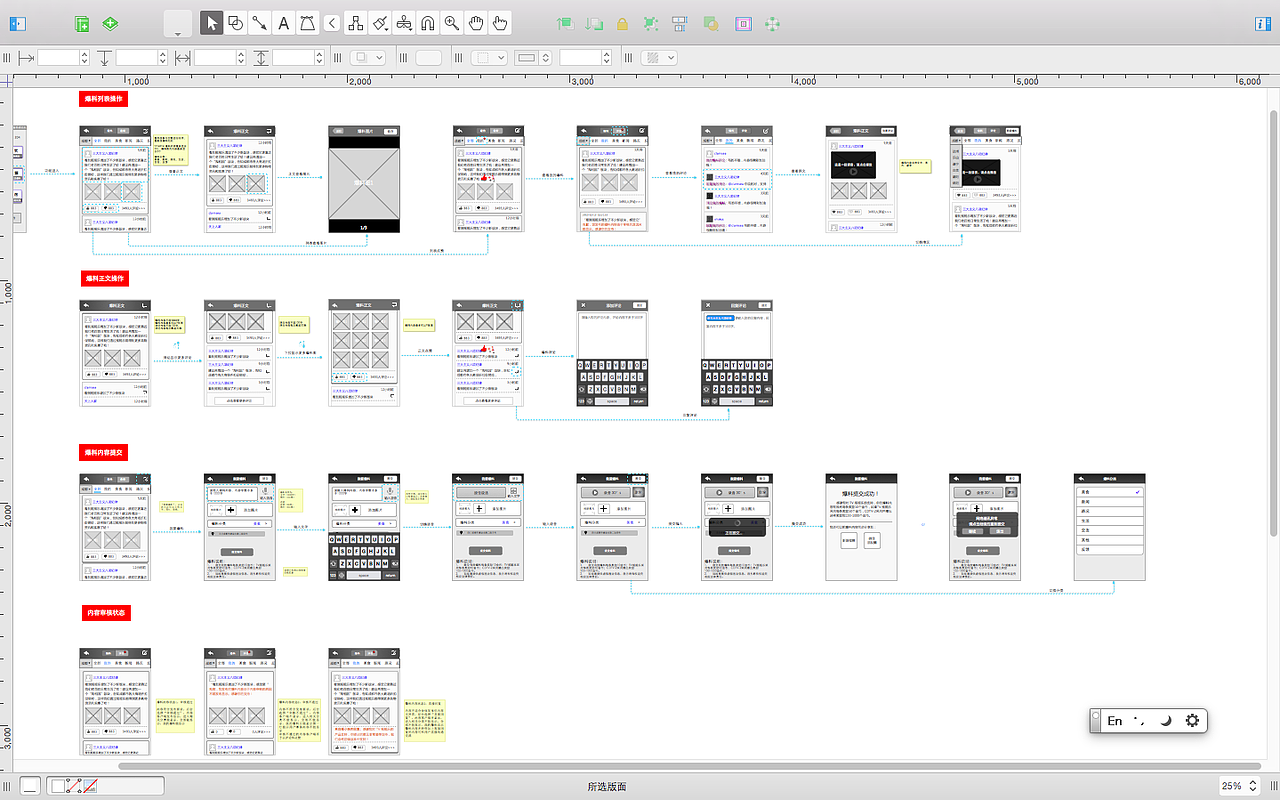Image resolution: width=1280 pixels, height=800 pixels.
Task: Click the width input field
Action: tap(214, 58)
